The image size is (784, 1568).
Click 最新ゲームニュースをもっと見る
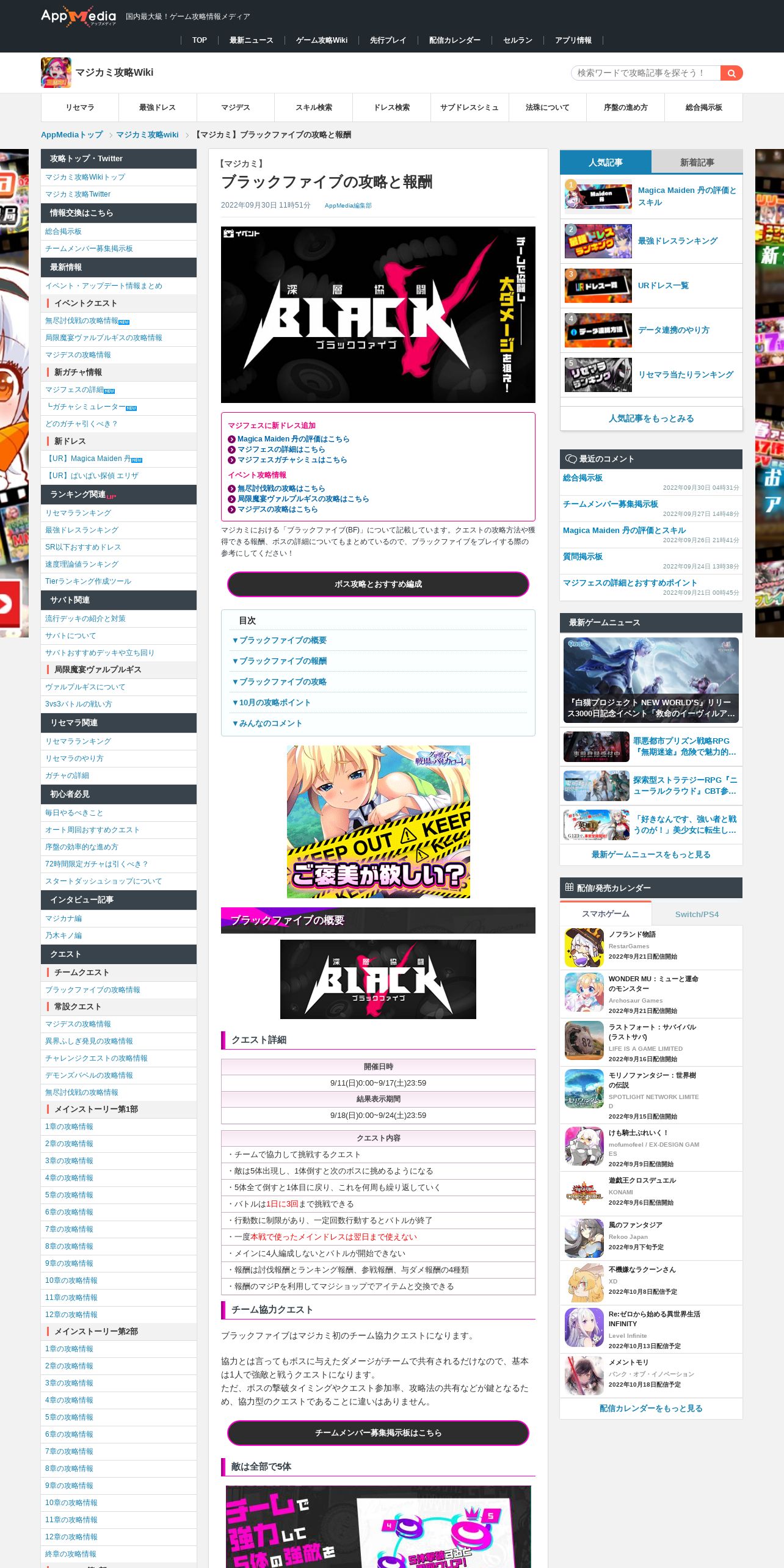[651, 855]
